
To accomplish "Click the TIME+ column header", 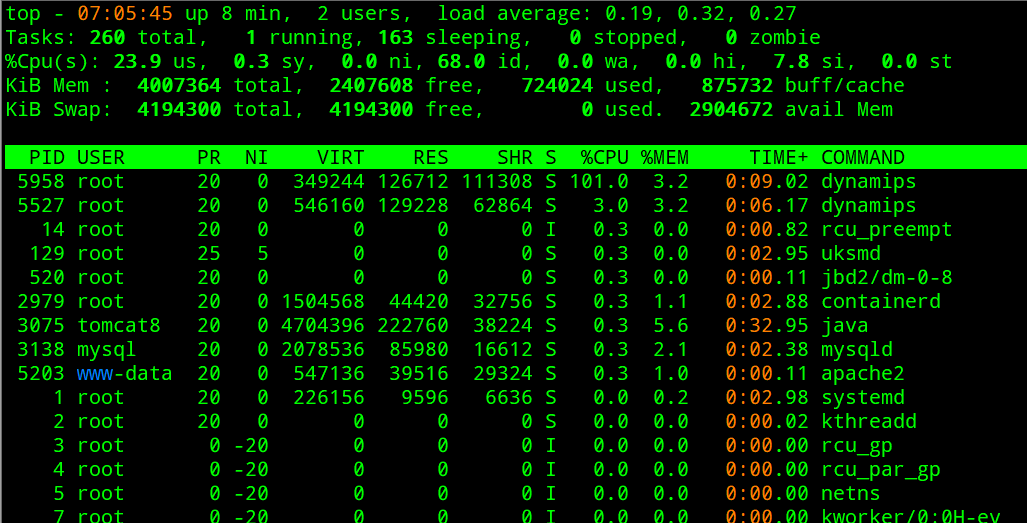I will tap(779, 157).
